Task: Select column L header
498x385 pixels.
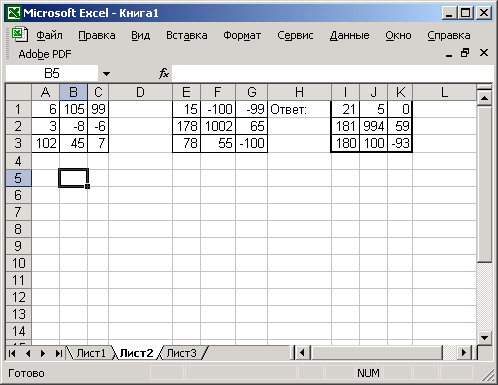Action: point(444,92)
